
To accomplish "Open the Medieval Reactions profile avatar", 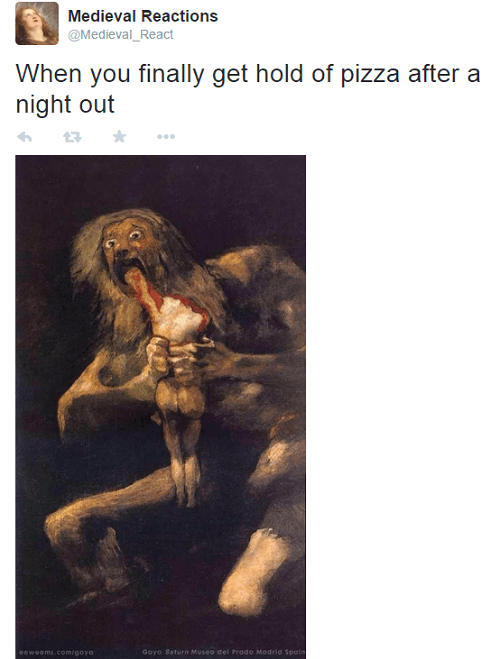I will tap(37, 23).
